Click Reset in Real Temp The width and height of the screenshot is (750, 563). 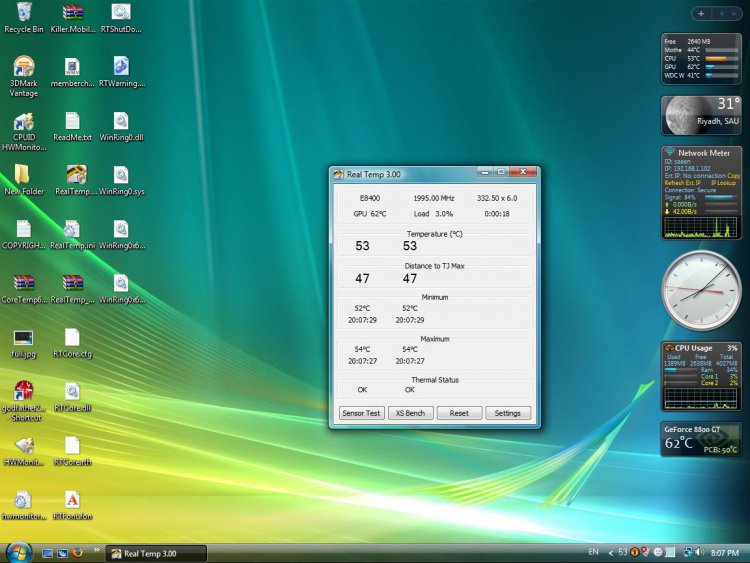point(459,413)
